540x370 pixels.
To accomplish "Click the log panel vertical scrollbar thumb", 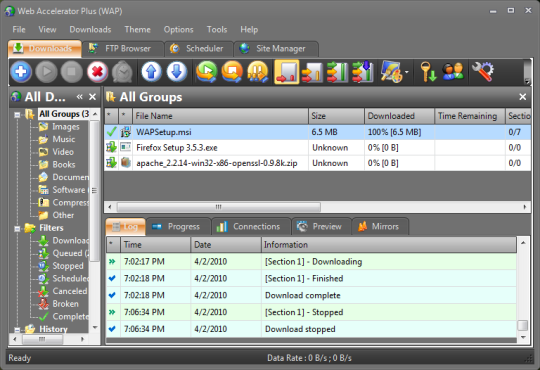I will tap(523, 325).
